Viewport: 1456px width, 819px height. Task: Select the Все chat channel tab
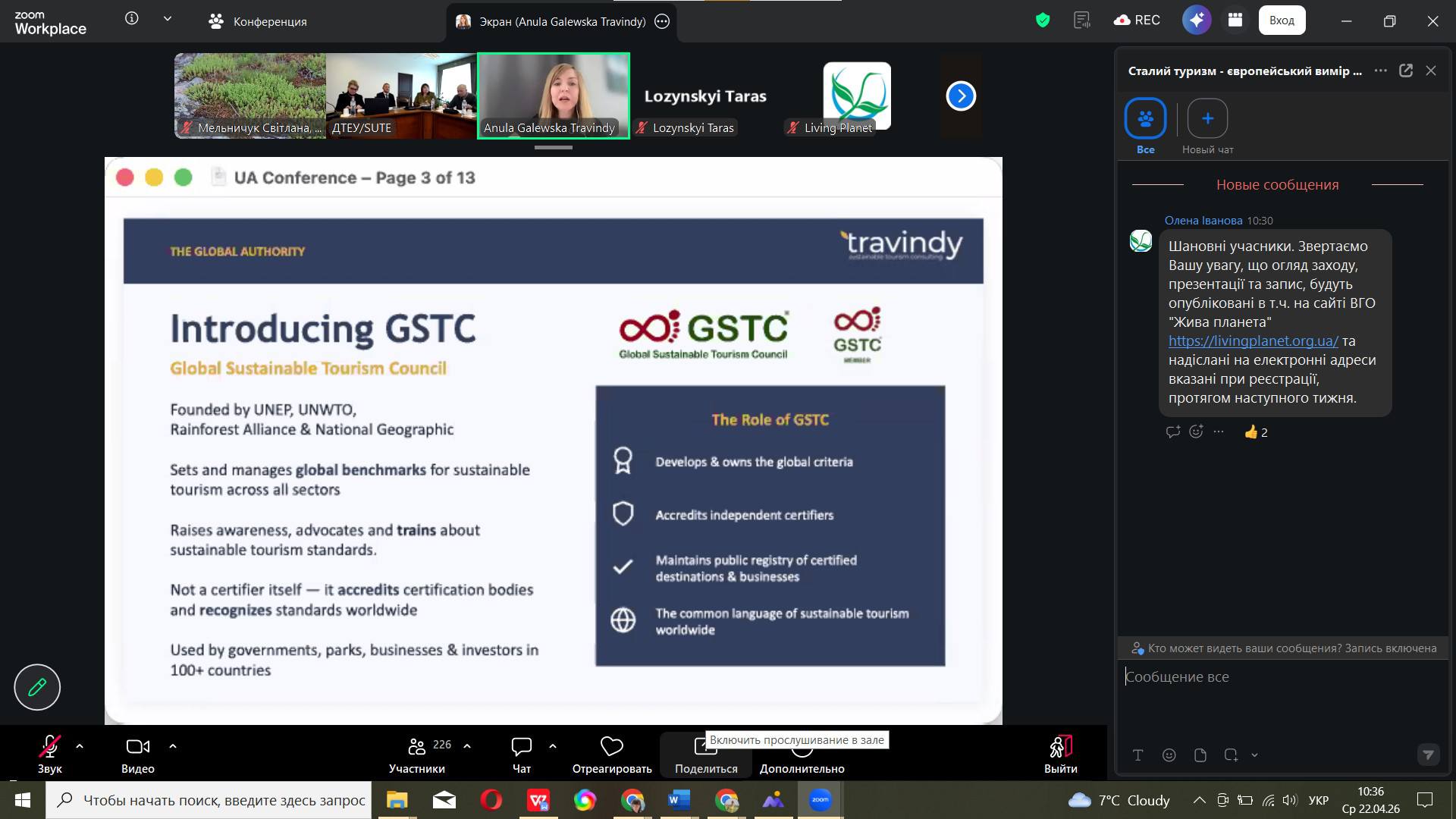pyautogui.click(x=1145, y=119)
